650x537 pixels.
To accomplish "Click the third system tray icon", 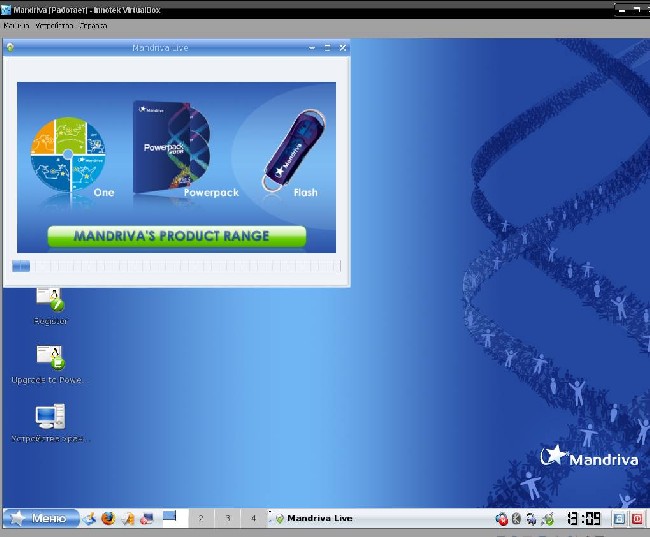I will pos(531,519).
